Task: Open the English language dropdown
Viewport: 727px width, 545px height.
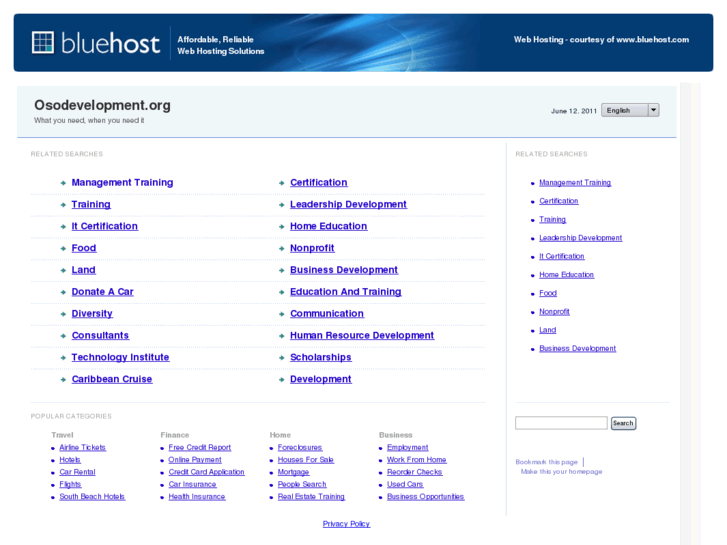Action: coord(630,110)
